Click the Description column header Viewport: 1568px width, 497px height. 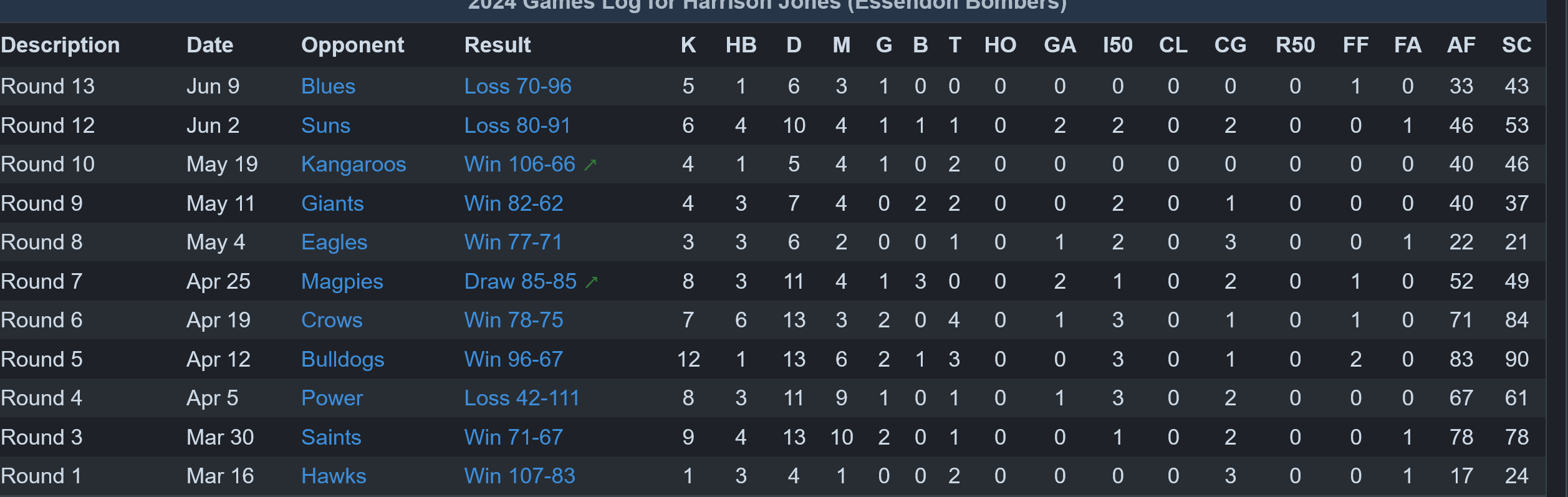click(x=60, y=45)
